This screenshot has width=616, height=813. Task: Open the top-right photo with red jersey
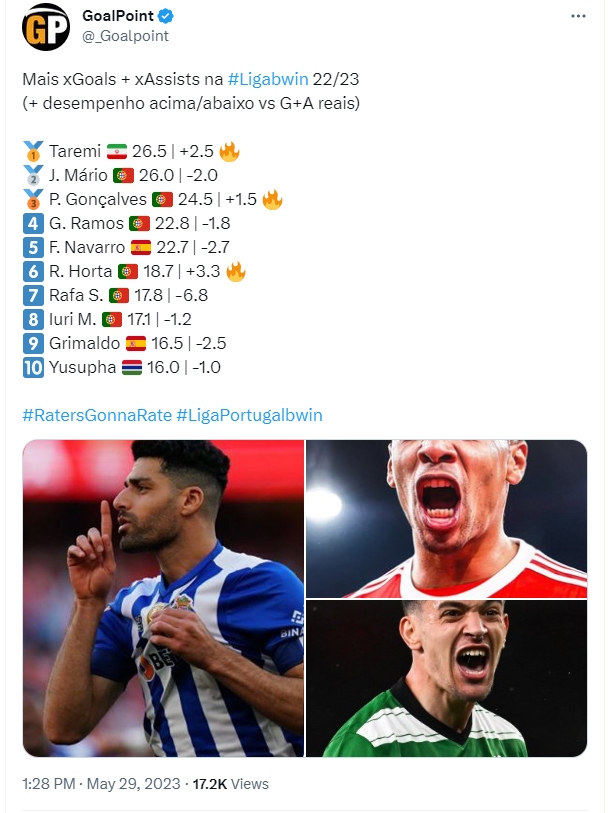pyautogui.click(x=446, y=518)
